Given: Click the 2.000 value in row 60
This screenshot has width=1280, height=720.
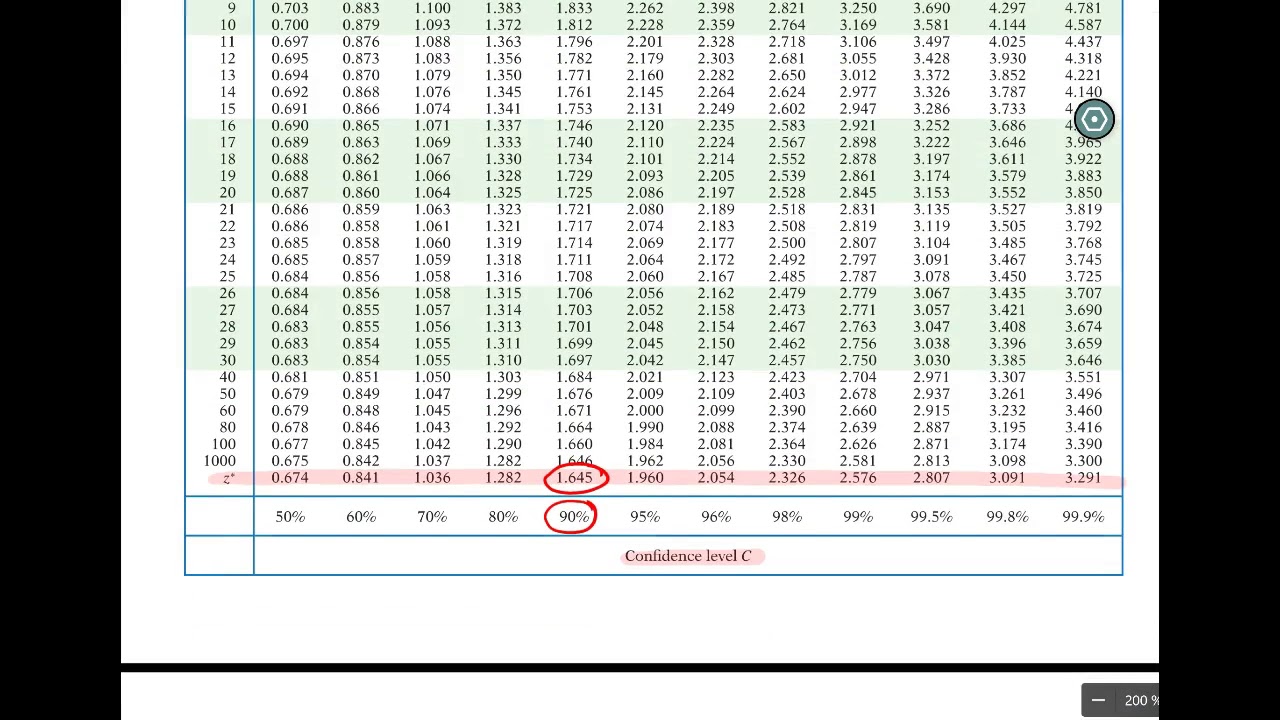Looking at the screenshot, I should click(x=645, y=411).
